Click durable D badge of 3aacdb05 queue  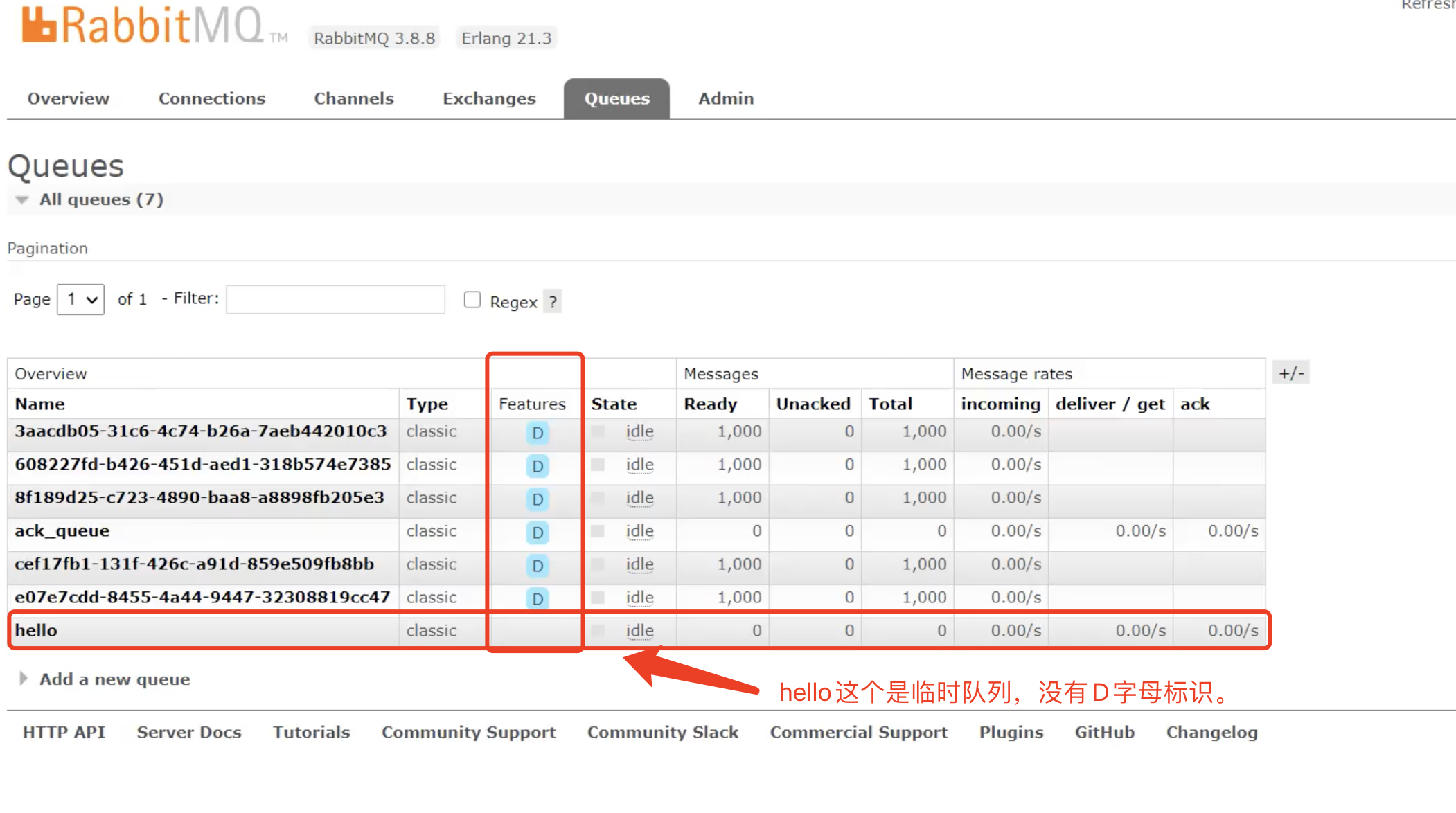click(x=538, y=433)
